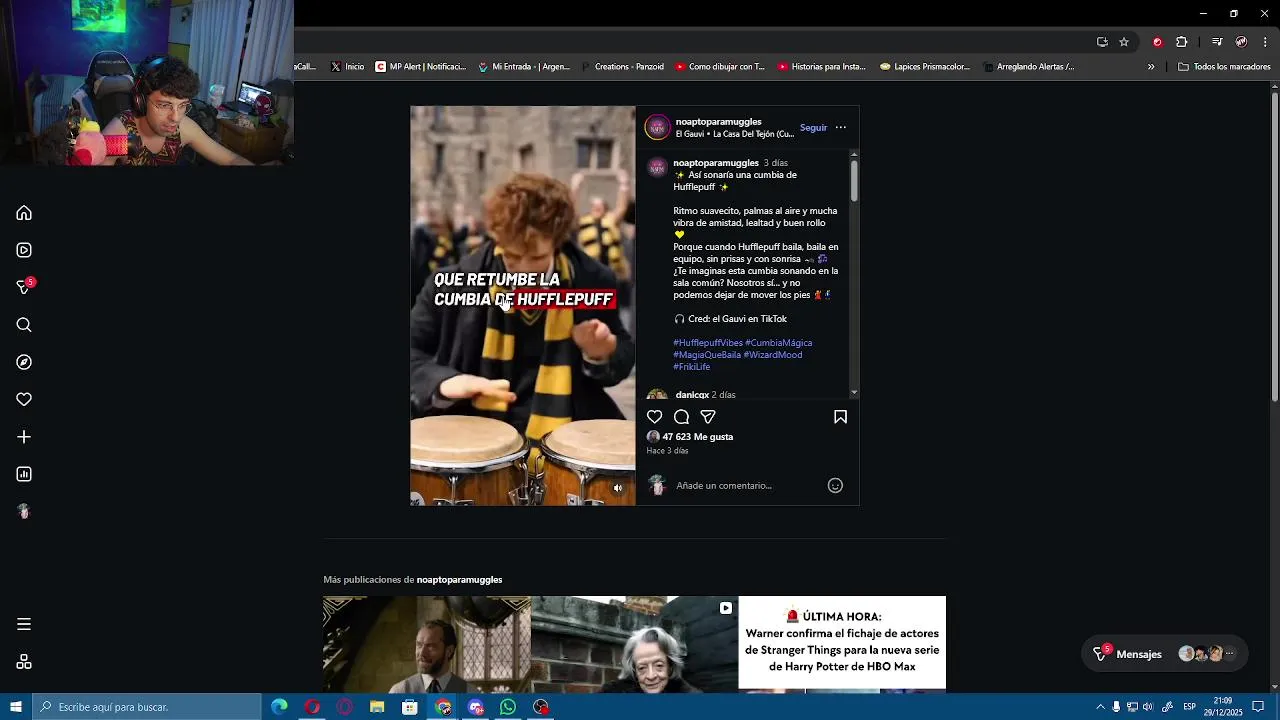
Task: Open the install app icon in address bar
Action: coord(1102,42)
